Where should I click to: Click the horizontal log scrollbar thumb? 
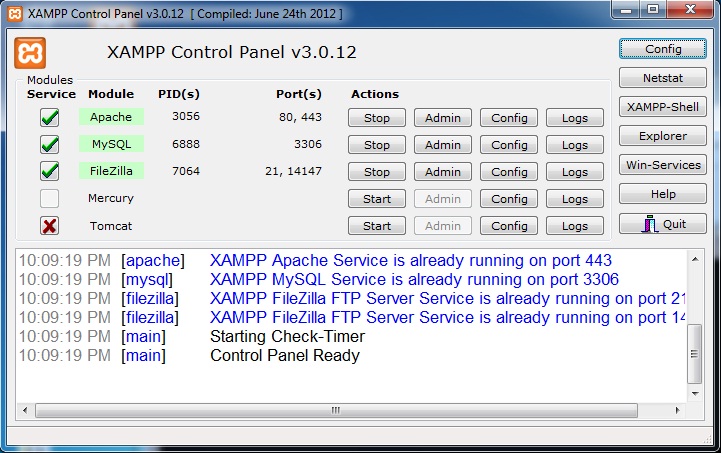[x=336, y=410]
